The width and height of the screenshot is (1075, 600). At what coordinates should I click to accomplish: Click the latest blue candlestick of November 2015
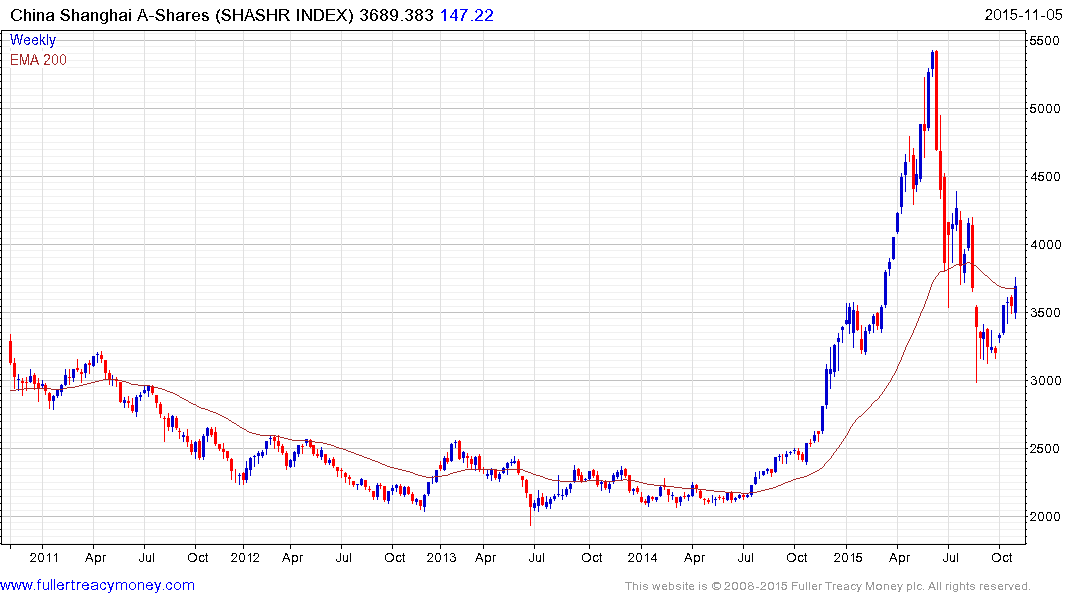(x=1015, y=299)
